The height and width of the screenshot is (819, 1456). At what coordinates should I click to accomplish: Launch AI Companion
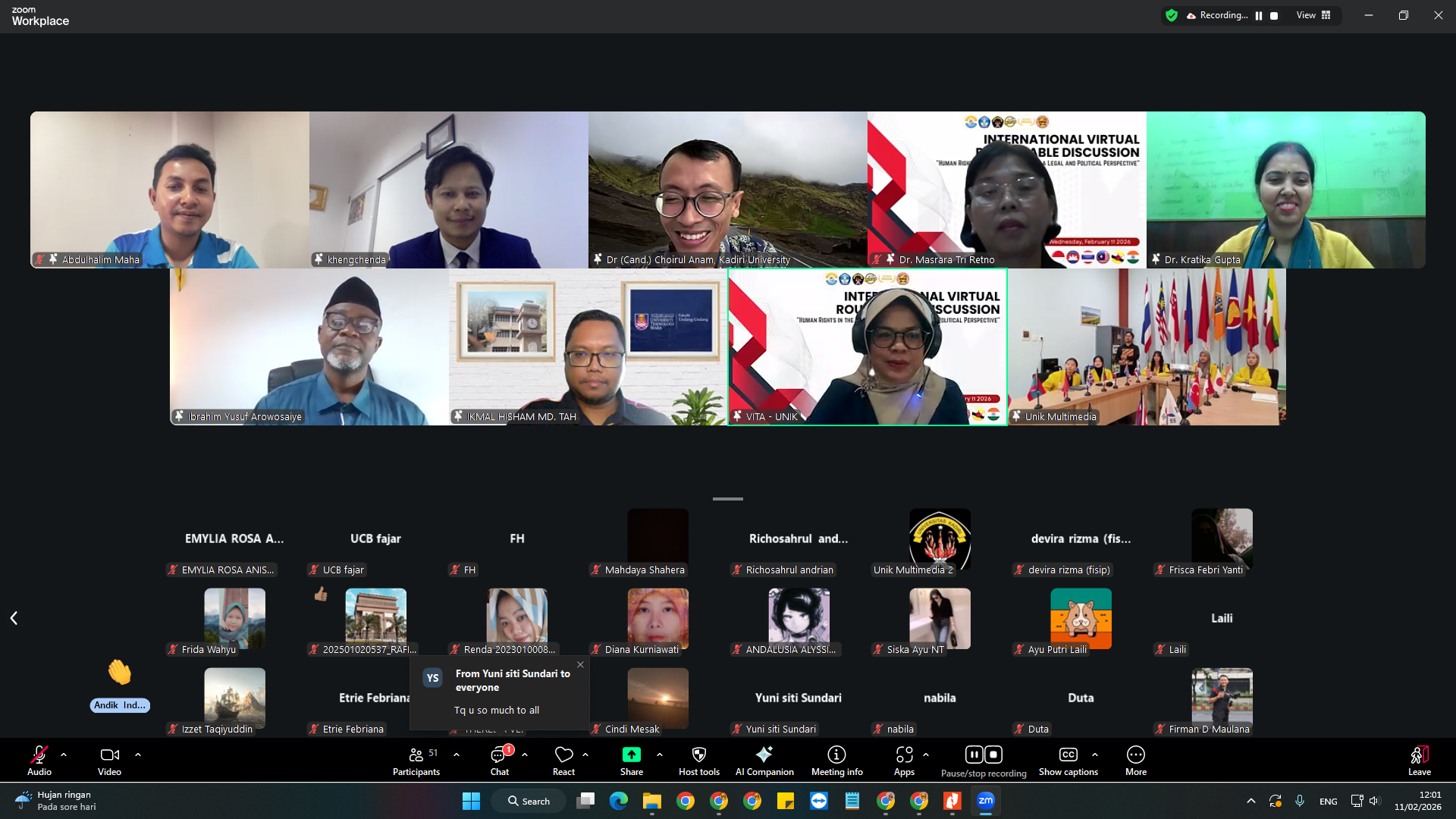(764, 761)
